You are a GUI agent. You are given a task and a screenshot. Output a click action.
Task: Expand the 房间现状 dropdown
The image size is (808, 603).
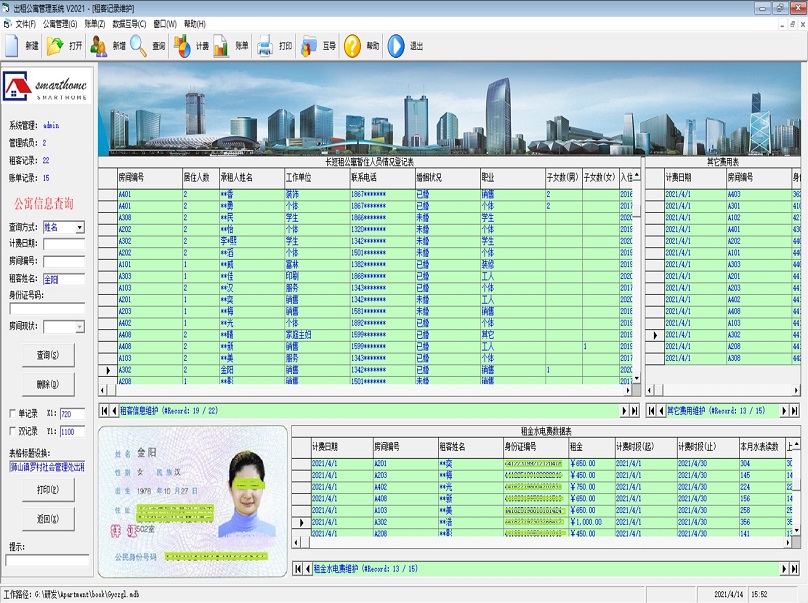pos(79,327)
